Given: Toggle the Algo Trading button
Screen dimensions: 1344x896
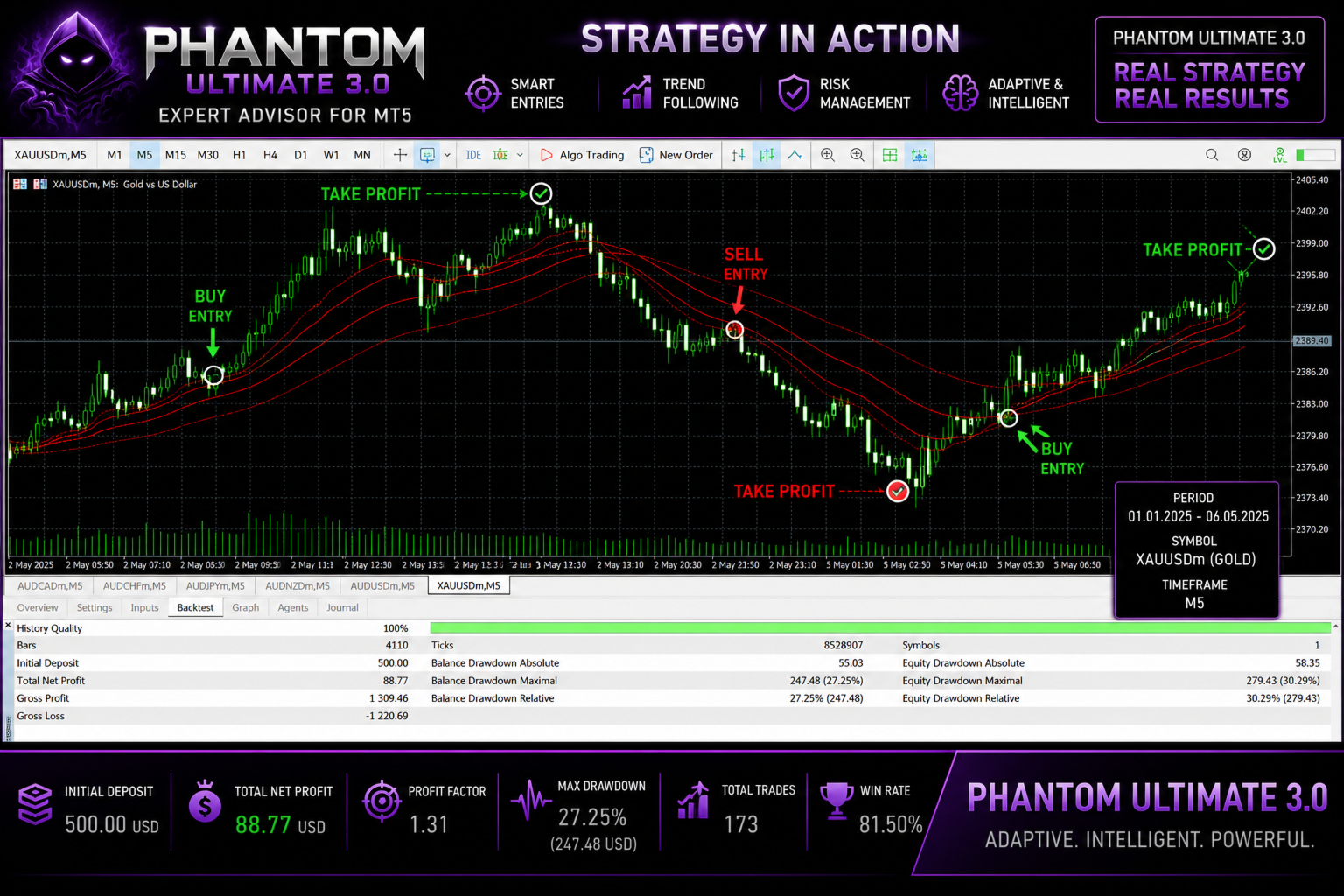Looking at the screenshot, I should coord(583,155).
